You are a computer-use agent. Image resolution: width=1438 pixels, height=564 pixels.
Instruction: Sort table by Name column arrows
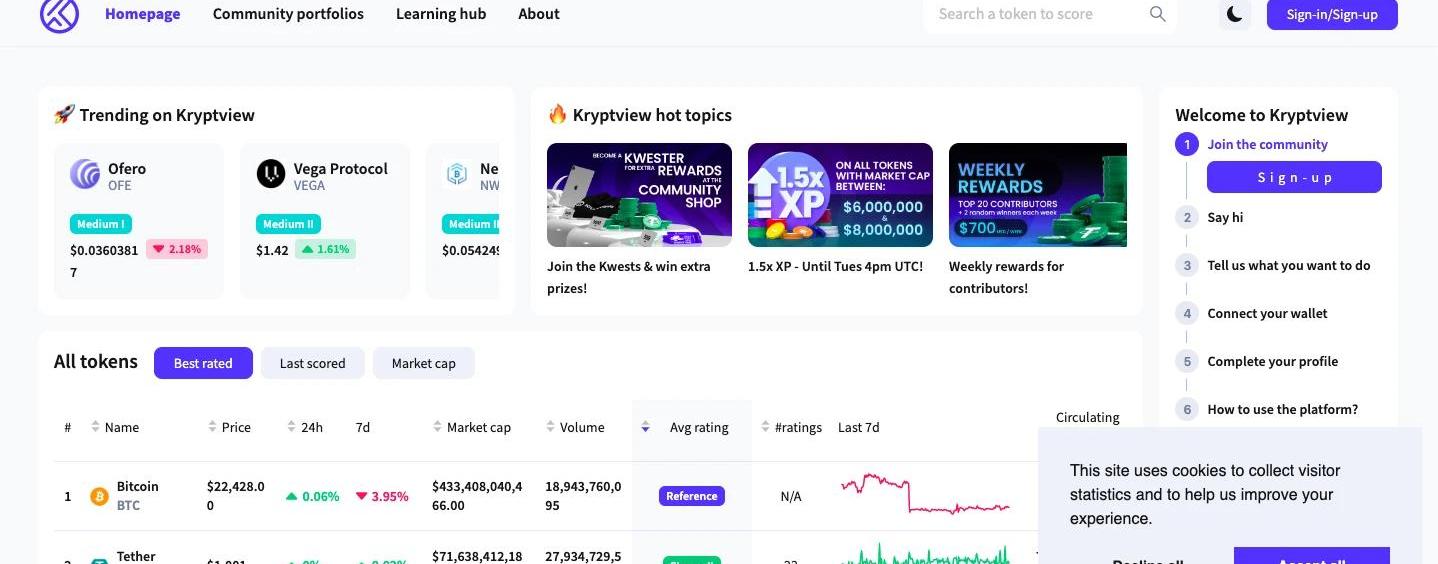95,427
